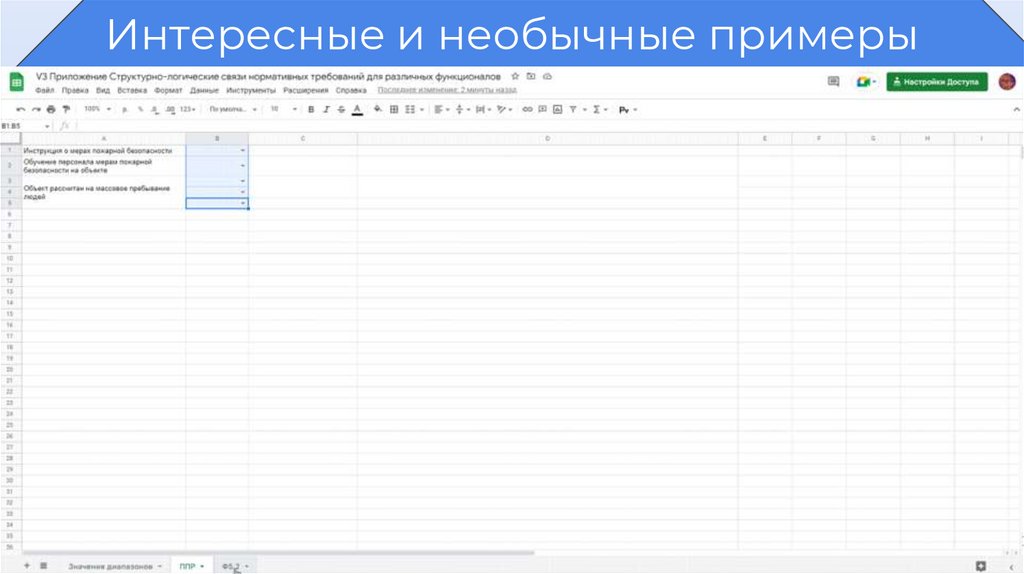1024x574 pixels.
Task: Open the font size dropdown
Action: pos(283,110)
